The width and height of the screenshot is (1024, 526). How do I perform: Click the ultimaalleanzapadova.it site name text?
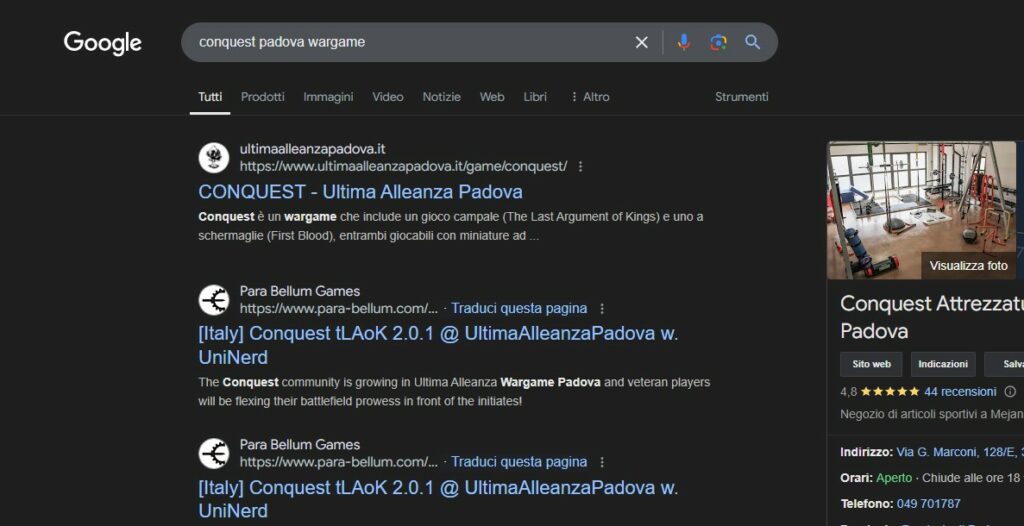click(313, 149)
